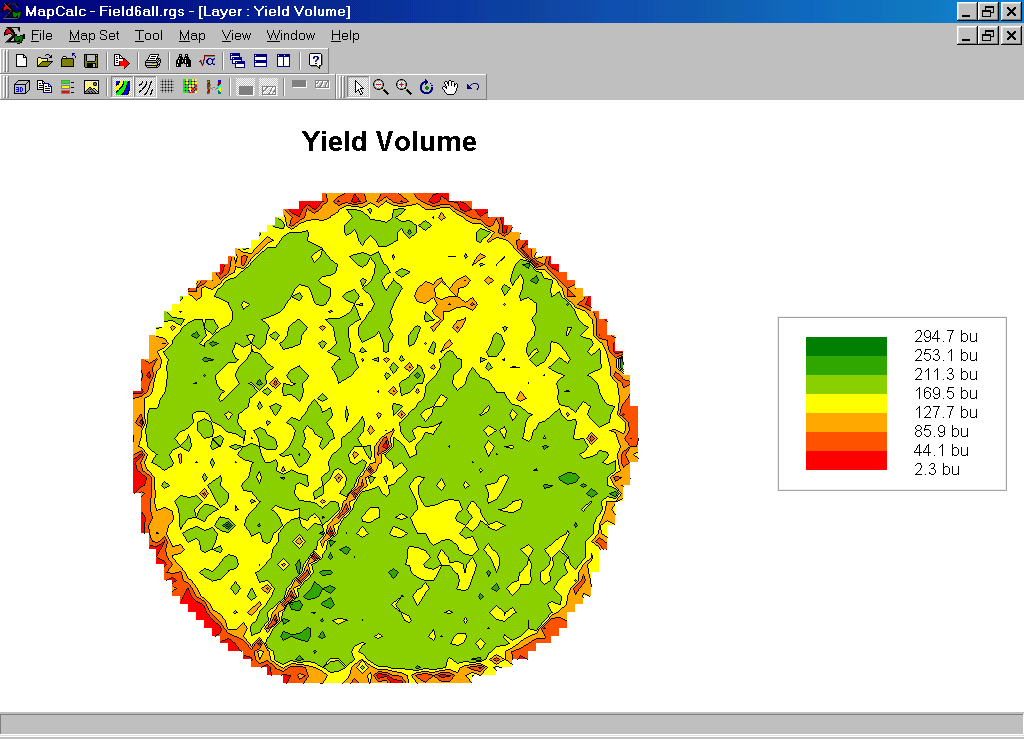The width and height of the screenshot is (1024, 739).
Task: Click the red 2.3 bu legend swatch
Action: [846, 460]
